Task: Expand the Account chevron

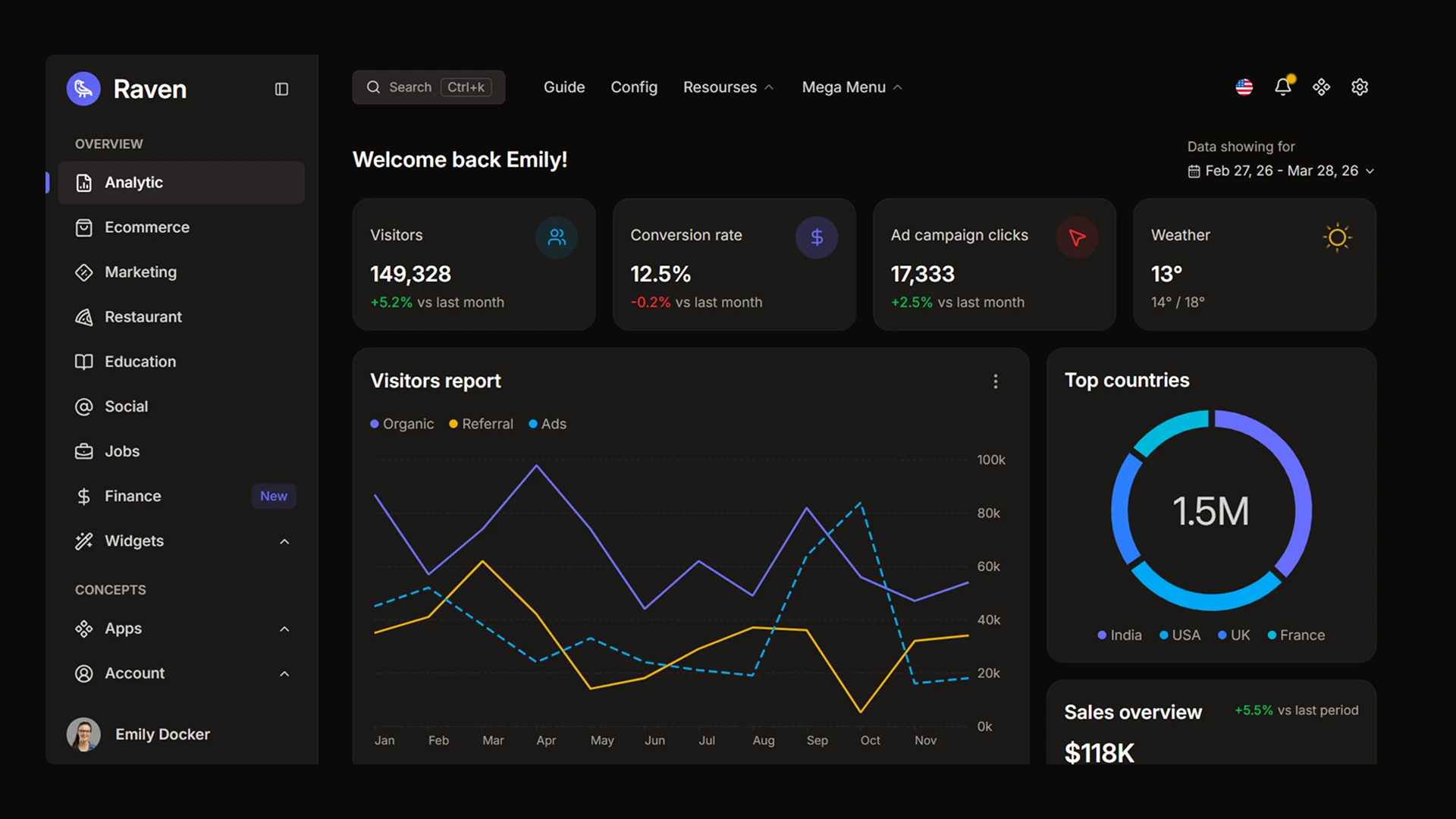Action: click(x=284, y=673)
